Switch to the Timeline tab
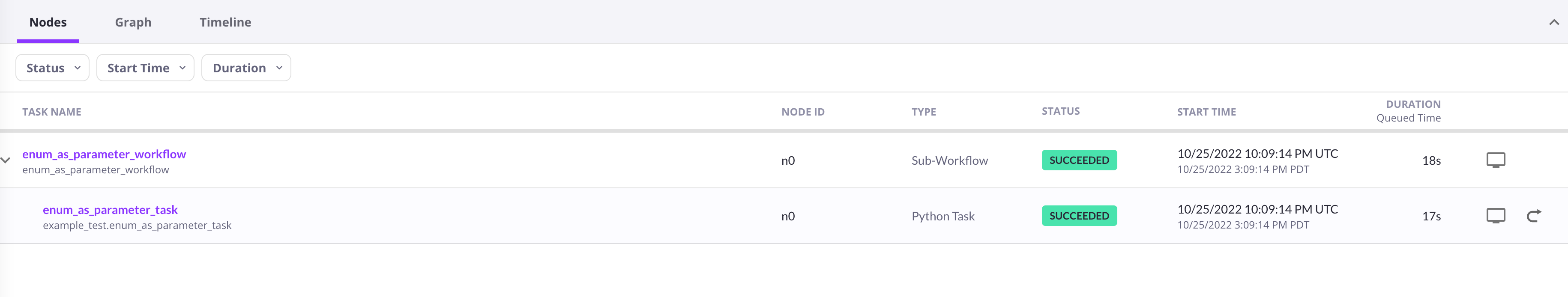Screen dimensions: 1568x297 click(x=225, y=22)
